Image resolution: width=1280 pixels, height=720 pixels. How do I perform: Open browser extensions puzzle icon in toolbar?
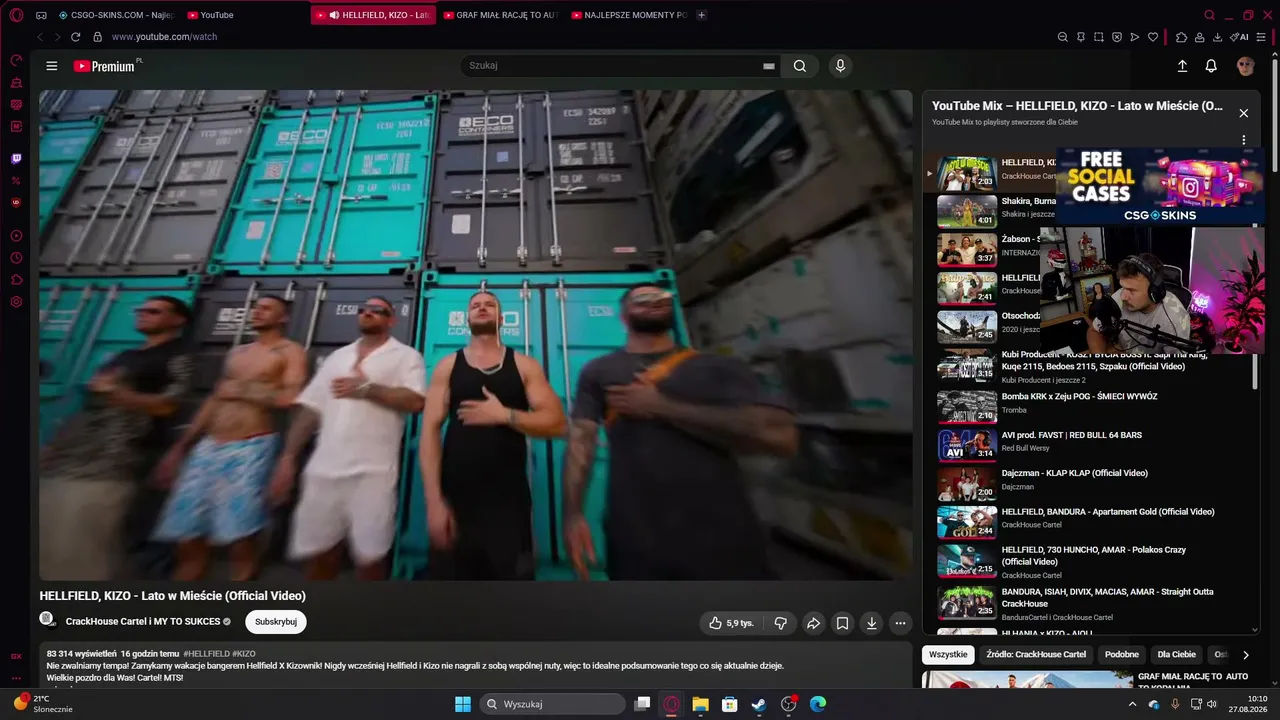click(1181, 37)
